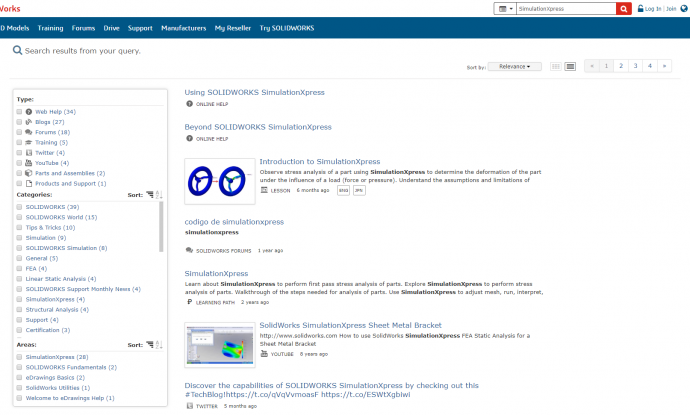The width and height of the screenshot is (690, 415).
Task: Click the Products and Support document icon
Action: click(29, 184)
